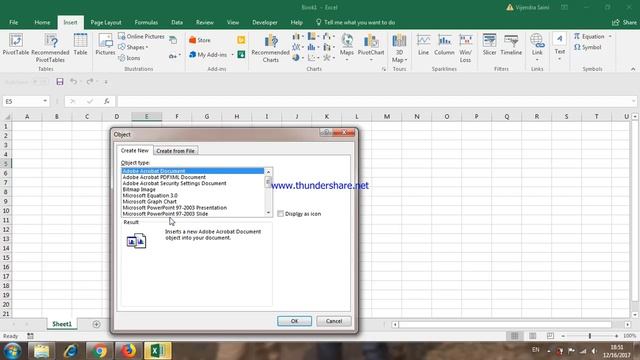Click the PivotTable icon
The width and height of the screenshot is (640, 360).
pyautogui.click(x=16, y=44)
